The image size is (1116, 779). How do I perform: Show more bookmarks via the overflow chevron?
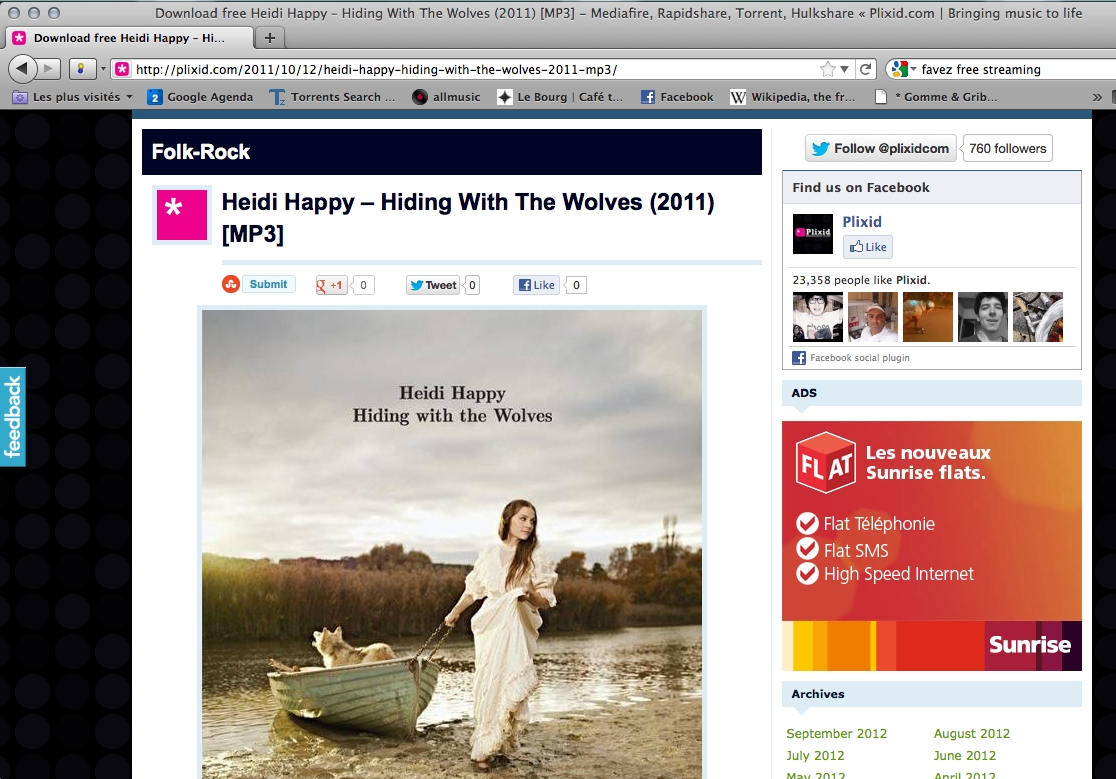1097,97
